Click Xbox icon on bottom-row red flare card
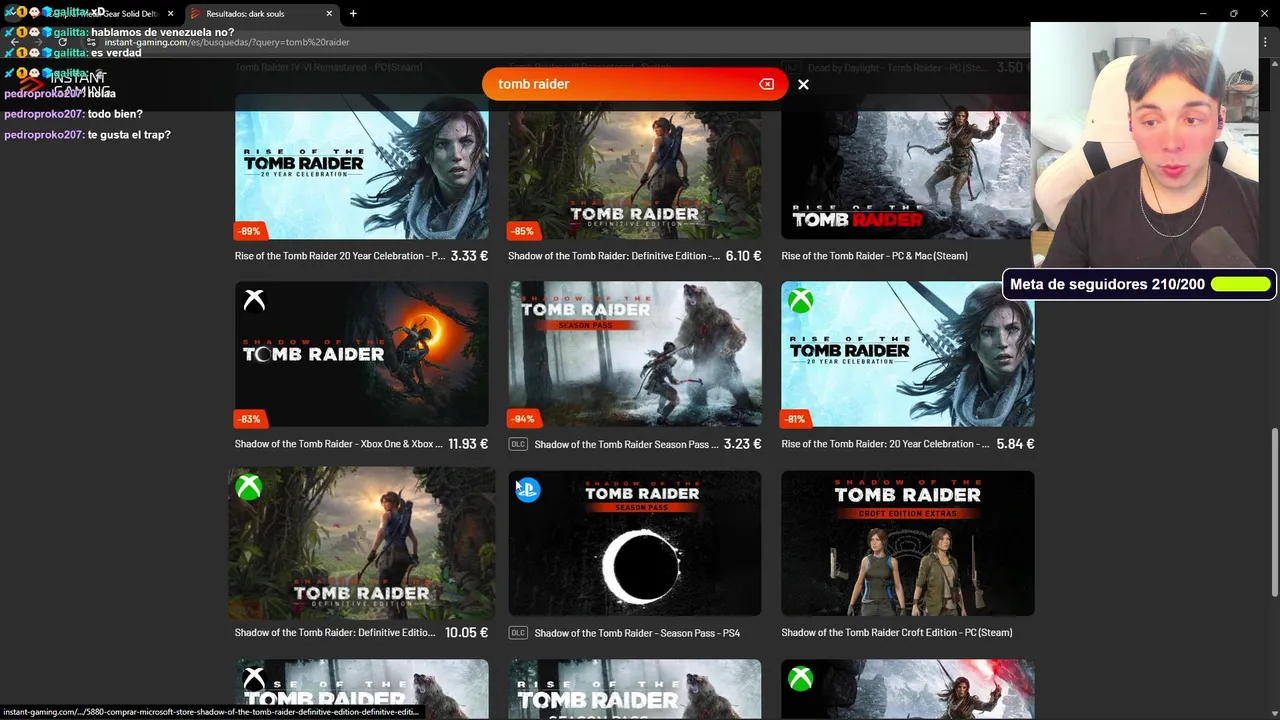The image size is (1280, 720). (800, 679)
